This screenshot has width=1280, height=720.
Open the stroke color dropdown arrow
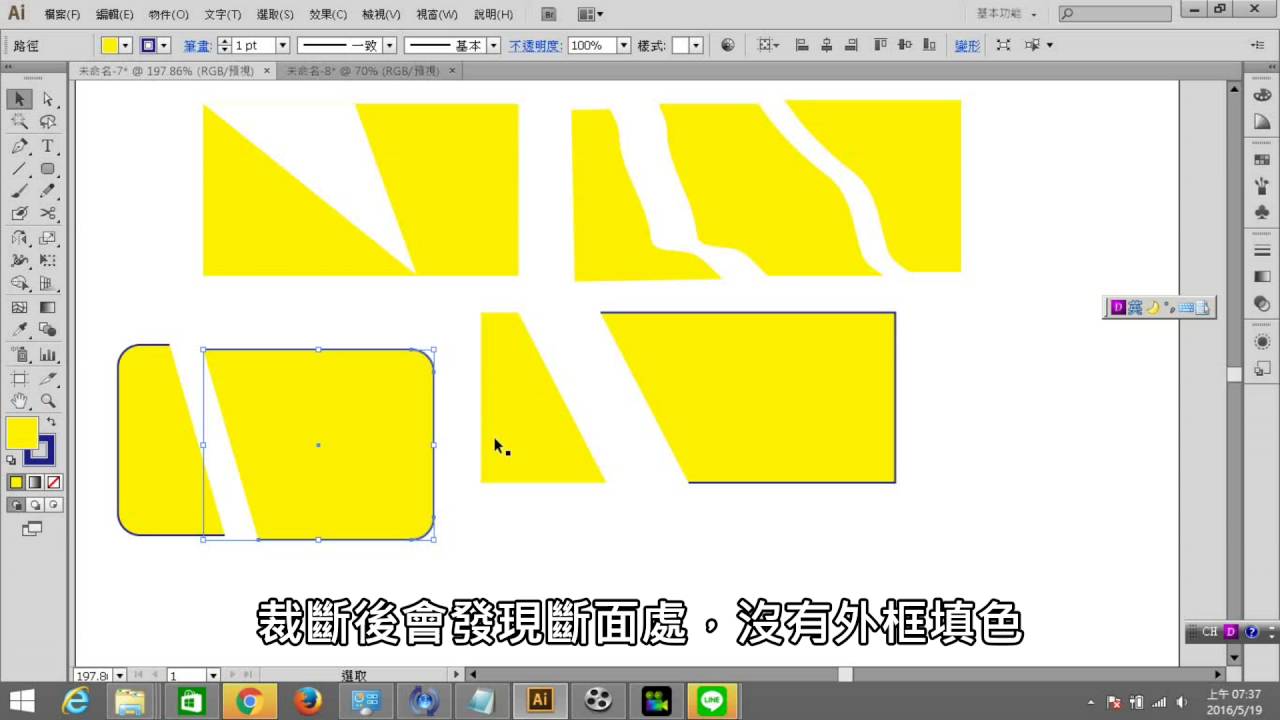click(x=164, y=45)
